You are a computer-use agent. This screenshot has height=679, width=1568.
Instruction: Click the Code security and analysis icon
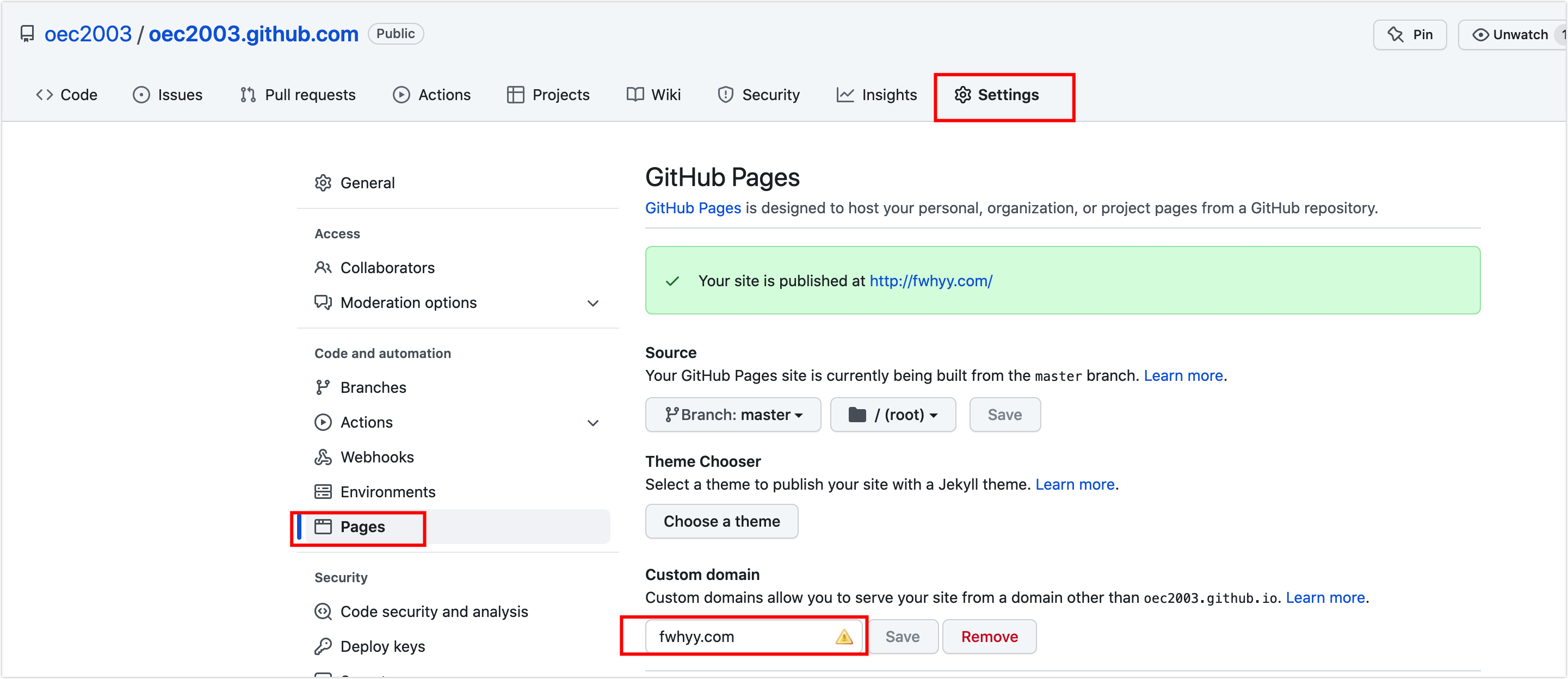[x=323, y=612]
